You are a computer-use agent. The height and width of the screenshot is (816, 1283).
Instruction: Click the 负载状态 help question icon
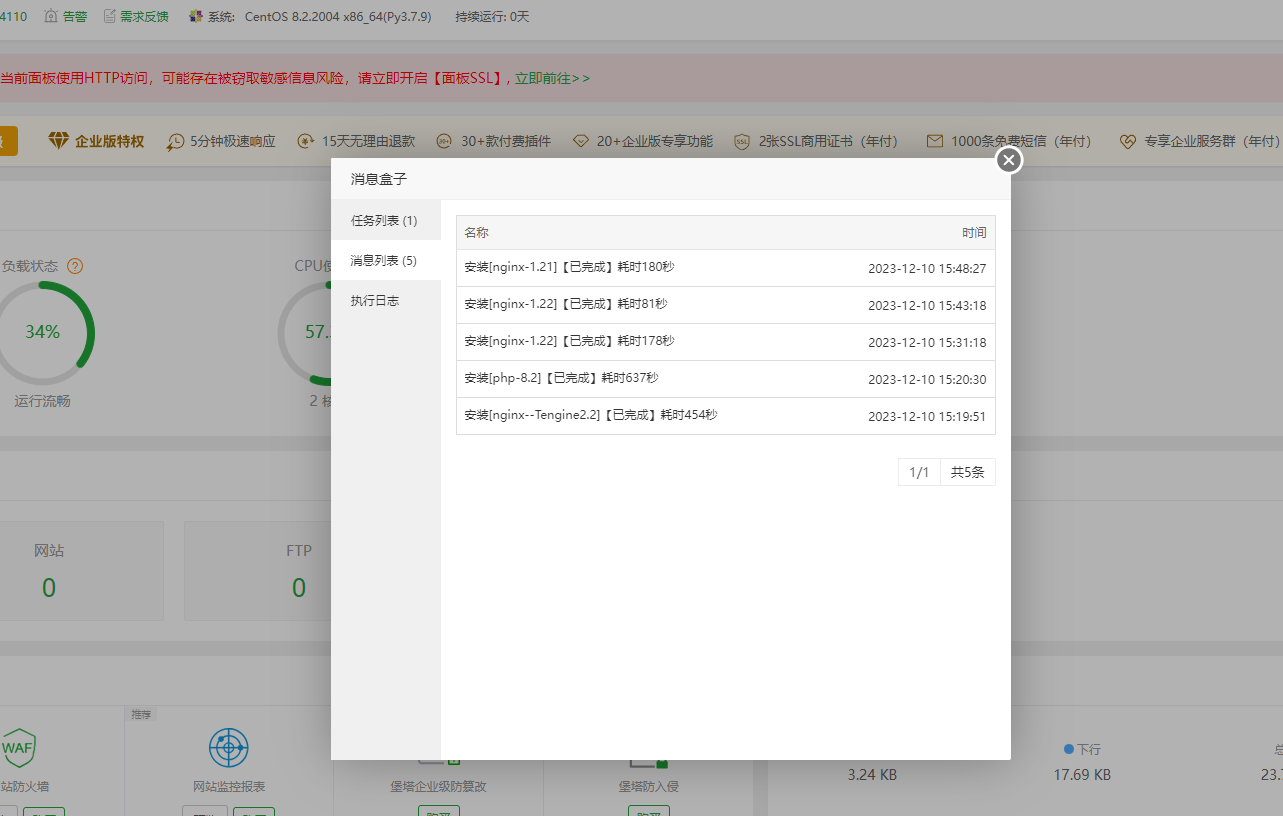click(75, 266)
